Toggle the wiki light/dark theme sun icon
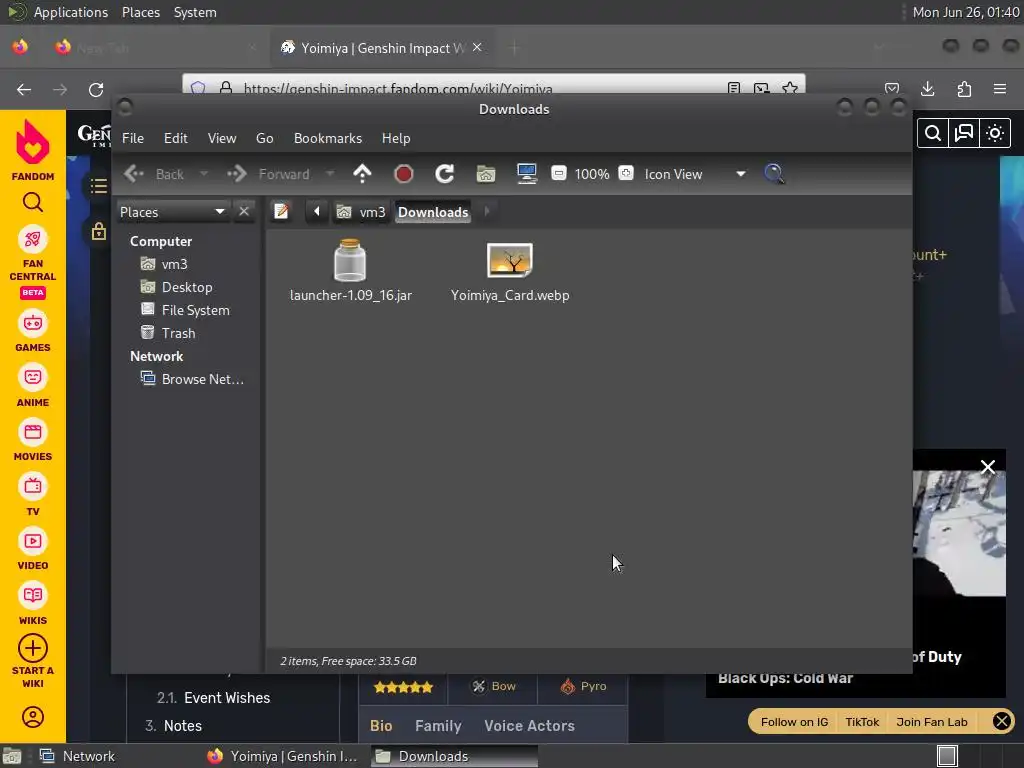 click(x=995, y=133)
